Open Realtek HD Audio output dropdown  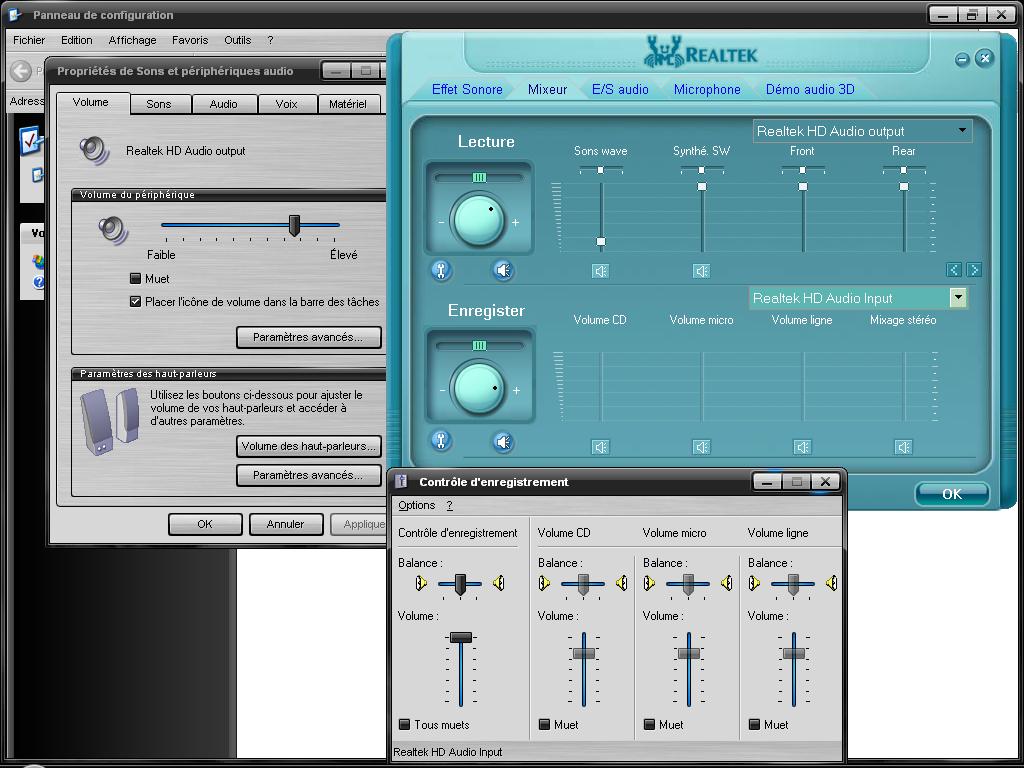pyautogui.click(x=862, y=131)
